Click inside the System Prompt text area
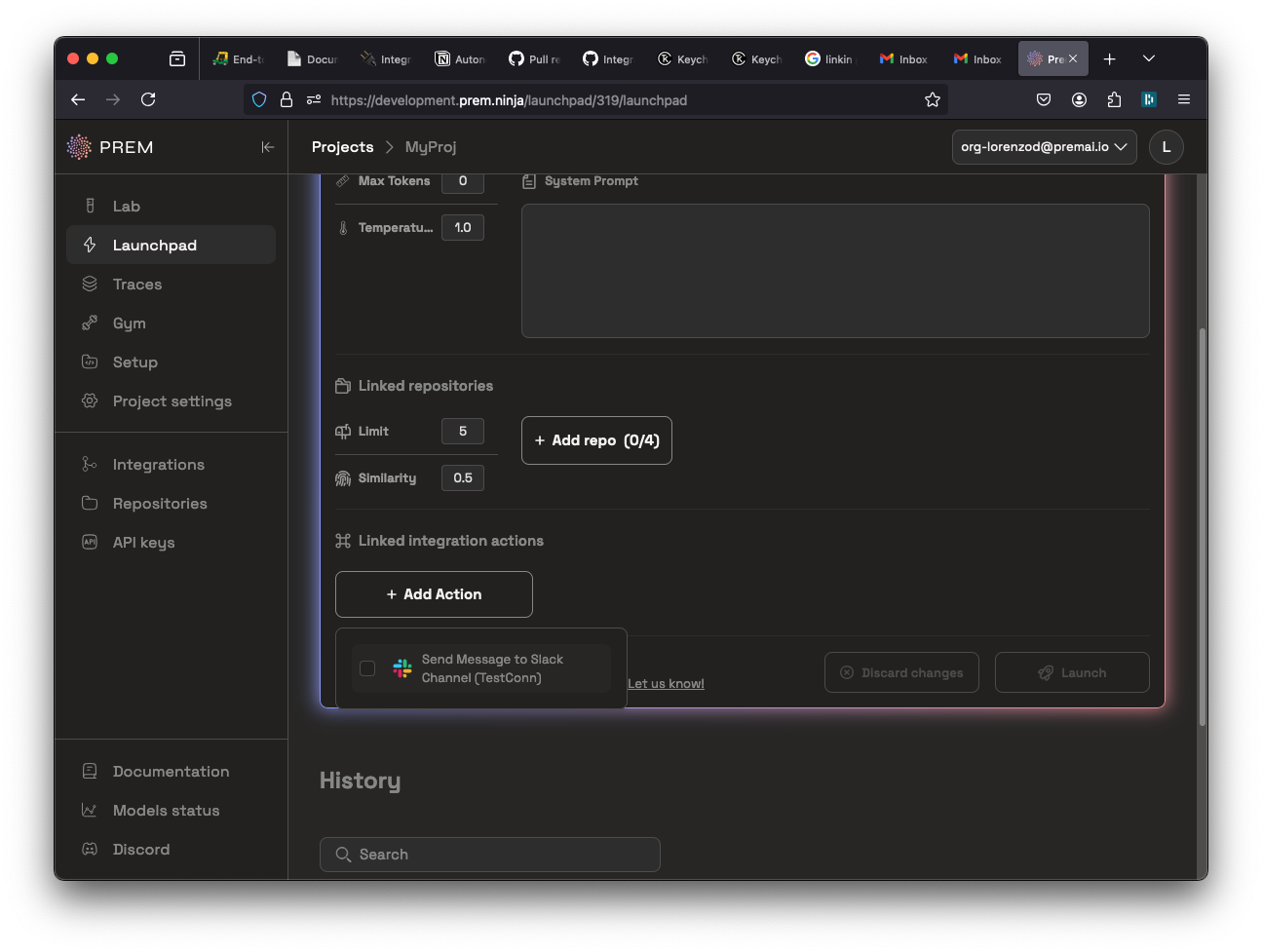The height and width of the screenshot is (952, 1262). (835, 271)
